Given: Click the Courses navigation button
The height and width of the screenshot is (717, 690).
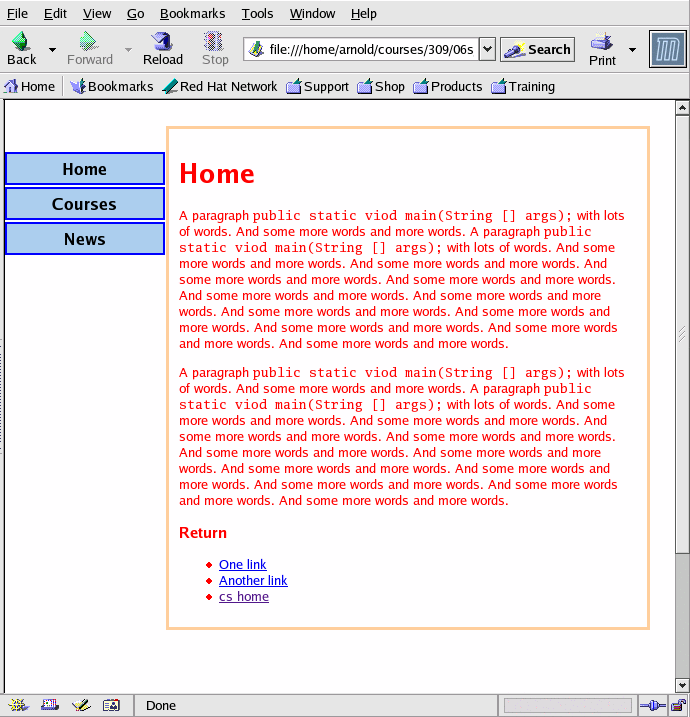Looking at the screenshot, I should click(85, 204).
